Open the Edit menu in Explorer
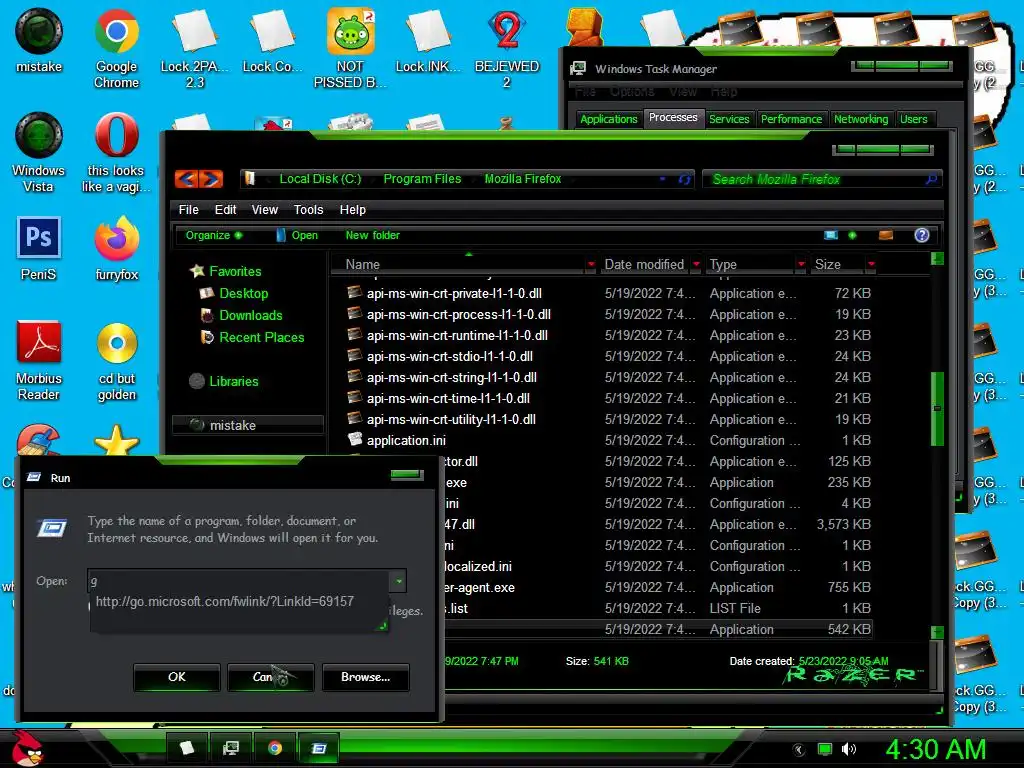 coord(225,210)
